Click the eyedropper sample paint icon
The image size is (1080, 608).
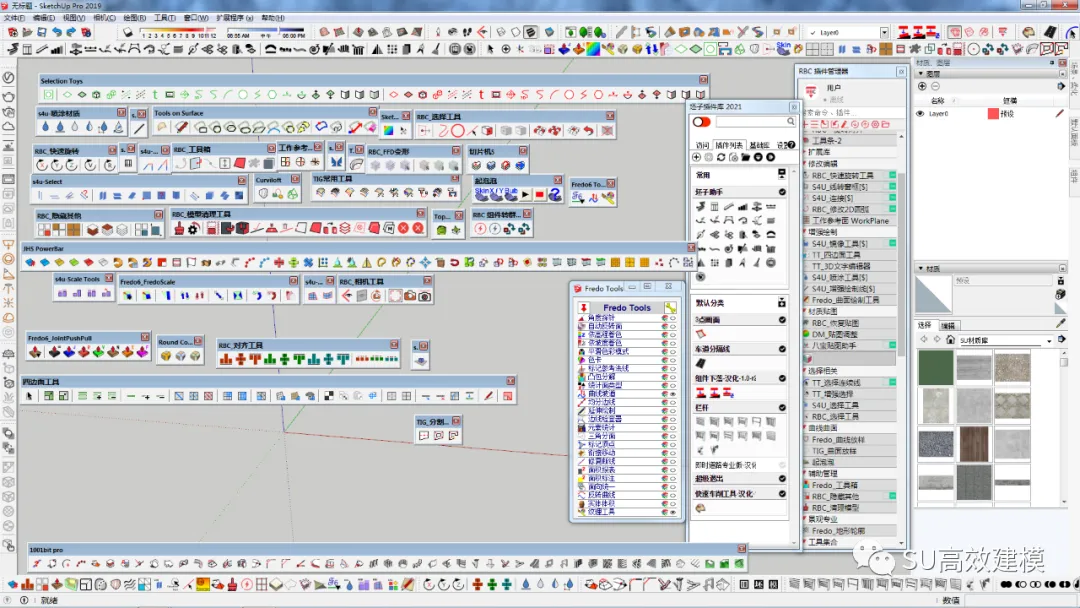coord(1061,323)
